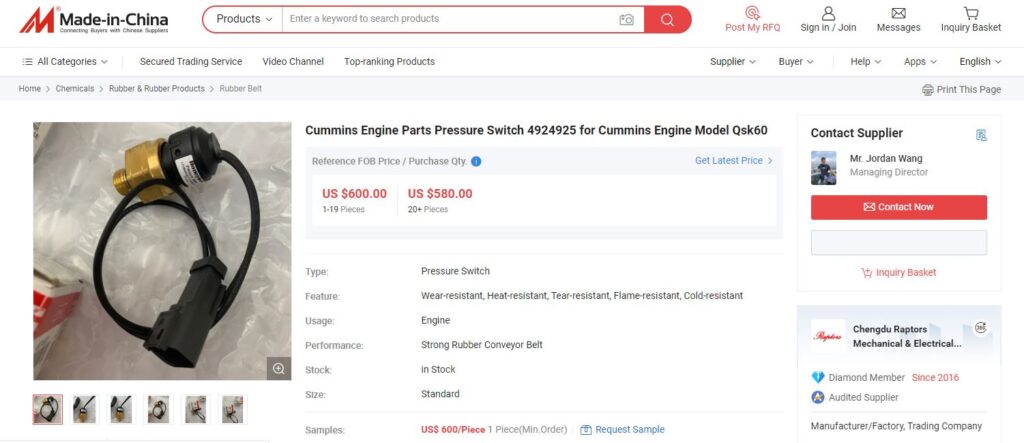Click the contact supplier card icon
This screenshot has width=1024, height=443.
point(981,134)
